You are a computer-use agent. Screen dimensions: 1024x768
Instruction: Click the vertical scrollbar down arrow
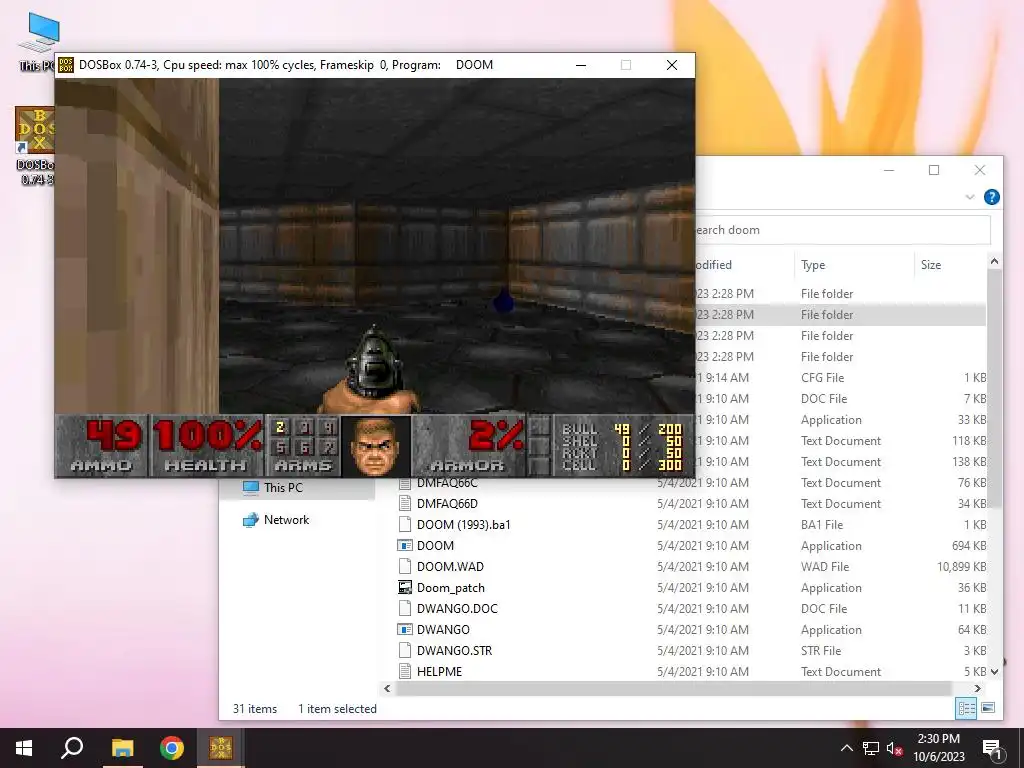pos(994,671)
